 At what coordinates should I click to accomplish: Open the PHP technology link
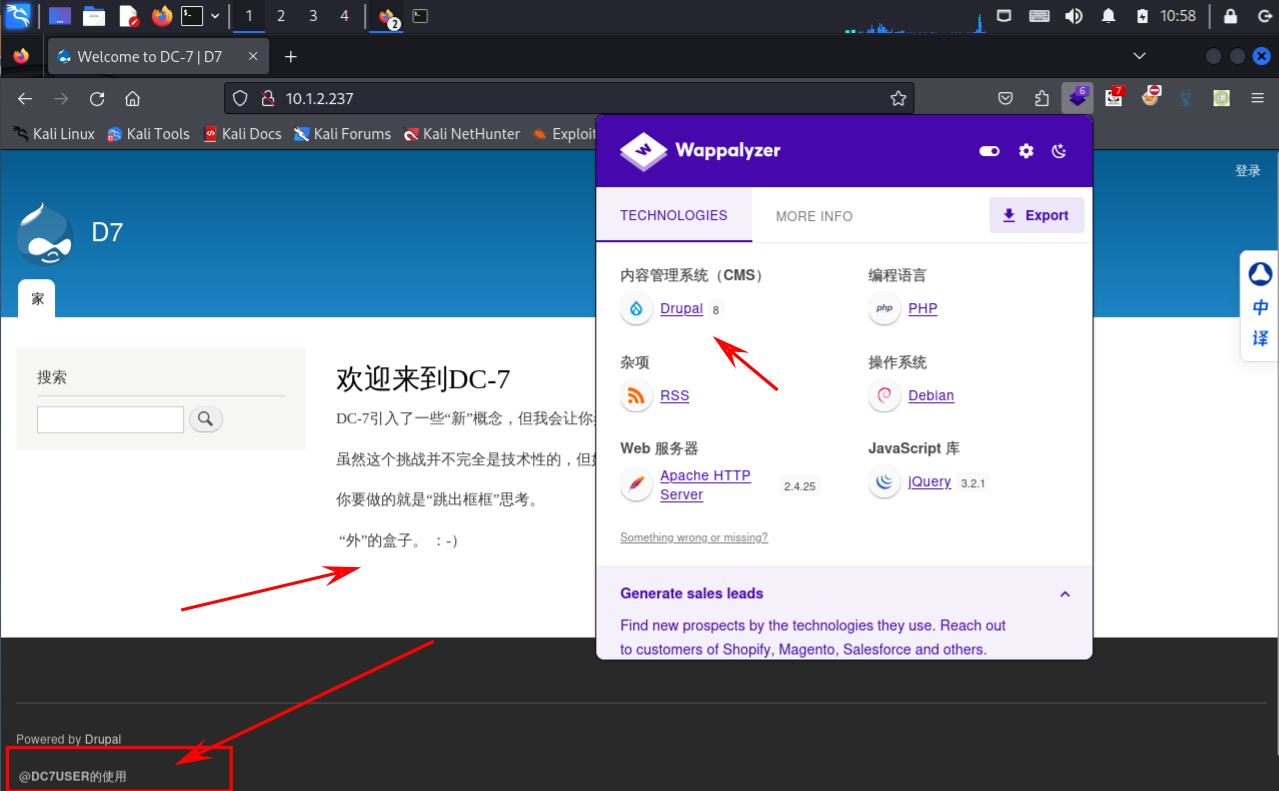point(923,309)
